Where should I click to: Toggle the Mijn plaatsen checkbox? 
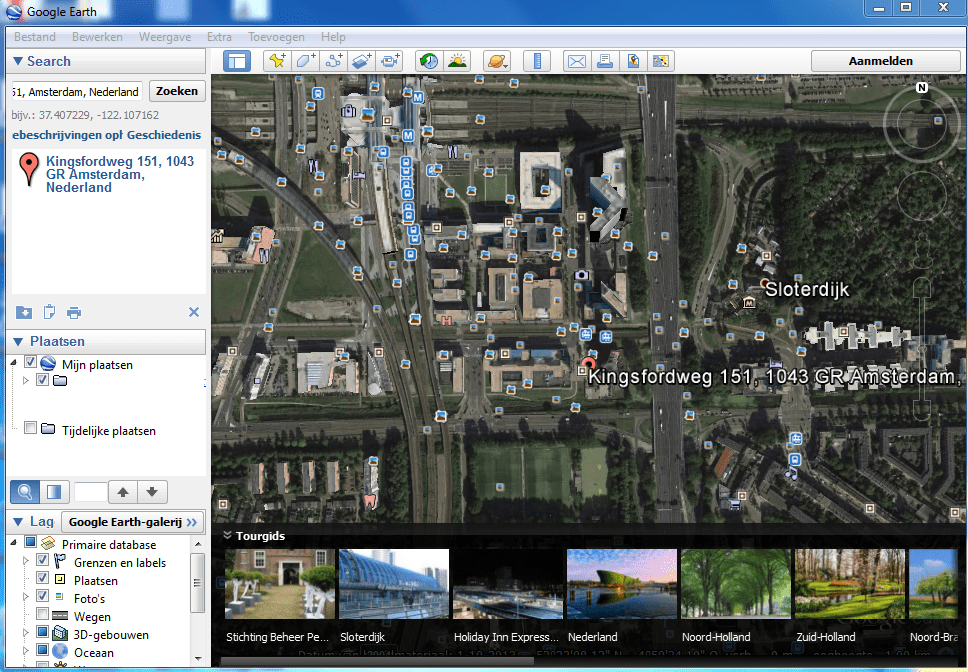(30, 362)
